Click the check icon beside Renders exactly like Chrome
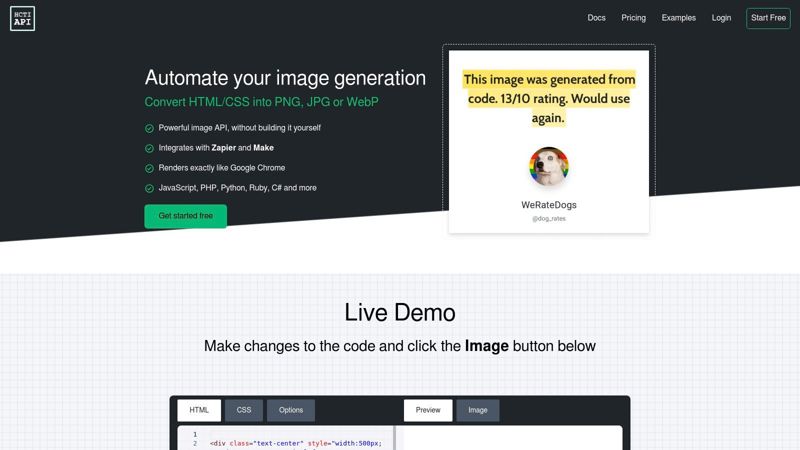This screenshot has height=450, width=800. point(149,168)
